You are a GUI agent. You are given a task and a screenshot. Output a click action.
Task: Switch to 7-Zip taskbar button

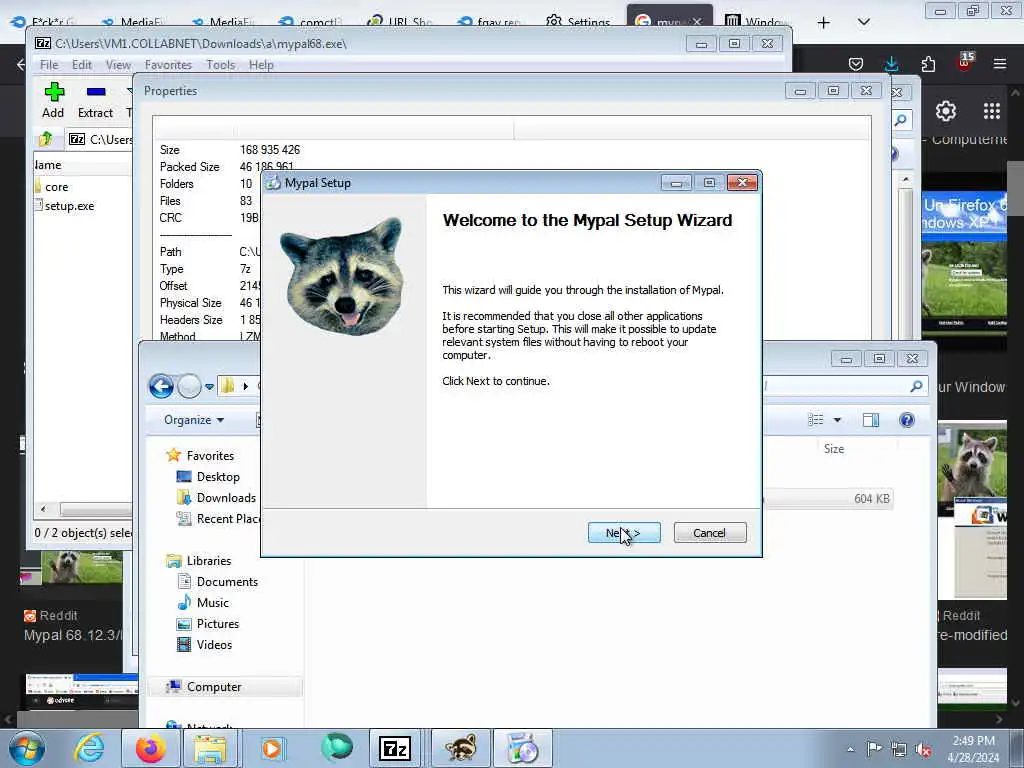pos(394,748)
